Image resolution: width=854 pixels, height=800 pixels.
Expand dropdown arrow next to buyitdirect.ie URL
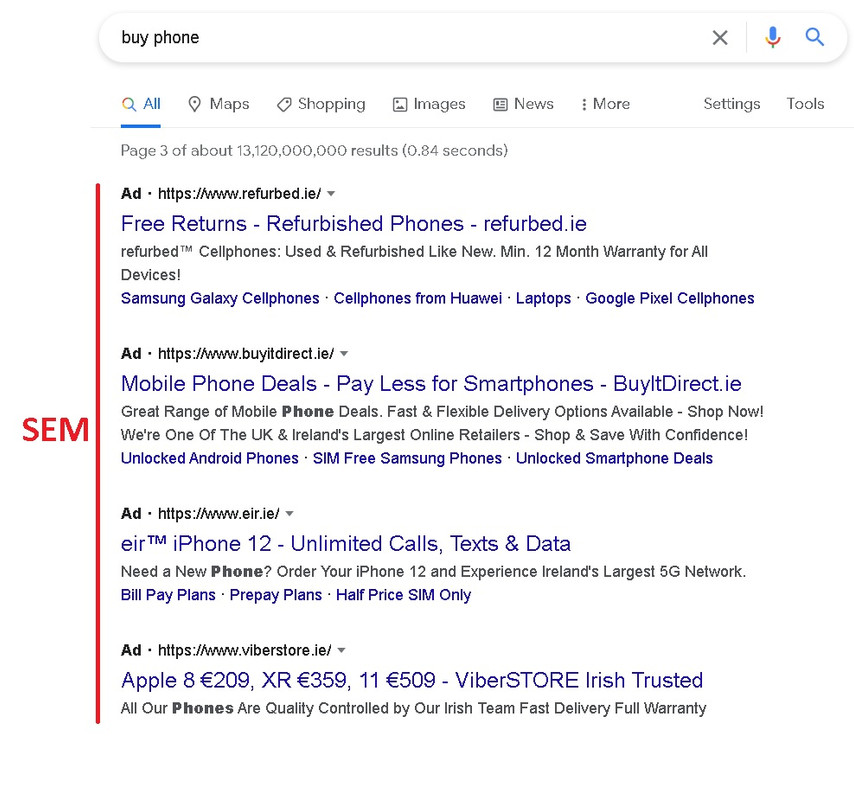(x=344, y=354)
